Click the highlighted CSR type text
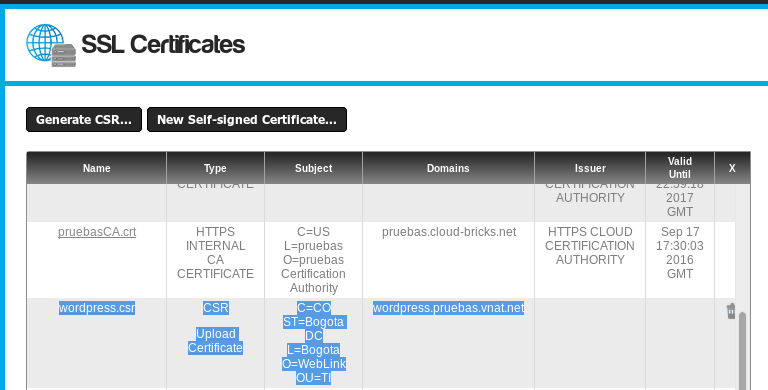The width and height of the screenshot is (768, 390). tap(216, 308)
